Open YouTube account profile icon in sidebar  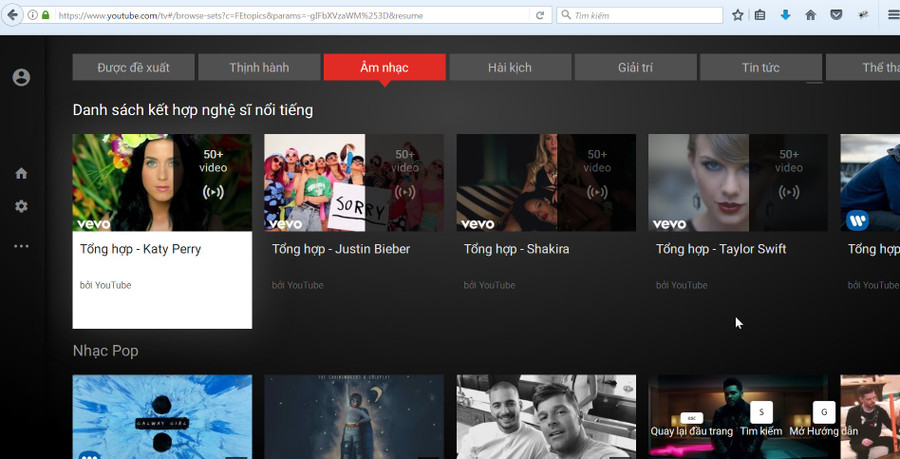(21, 77)
